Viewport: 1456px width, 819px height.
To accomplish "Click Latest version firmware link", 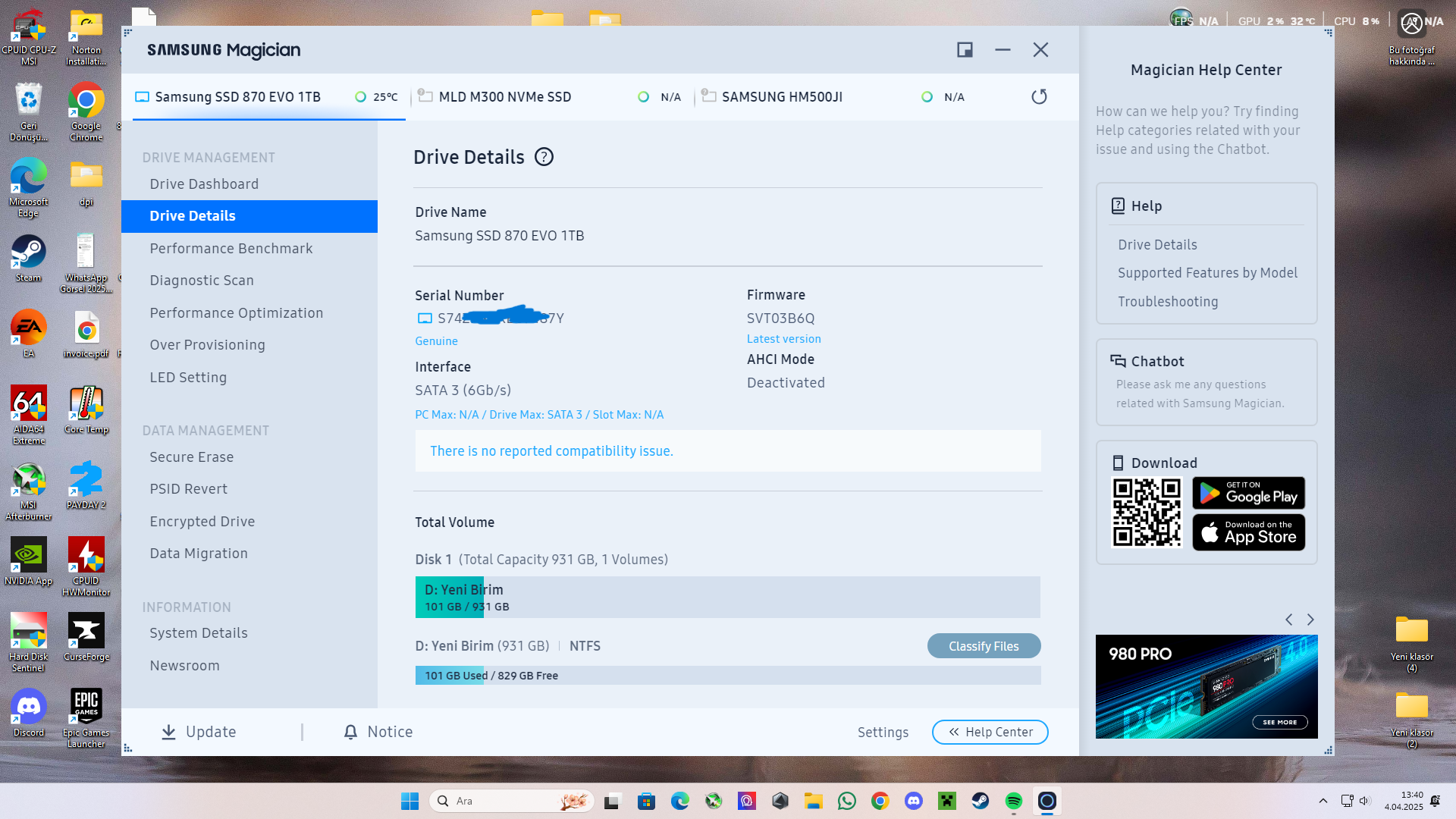I will (x=783, y=339).
